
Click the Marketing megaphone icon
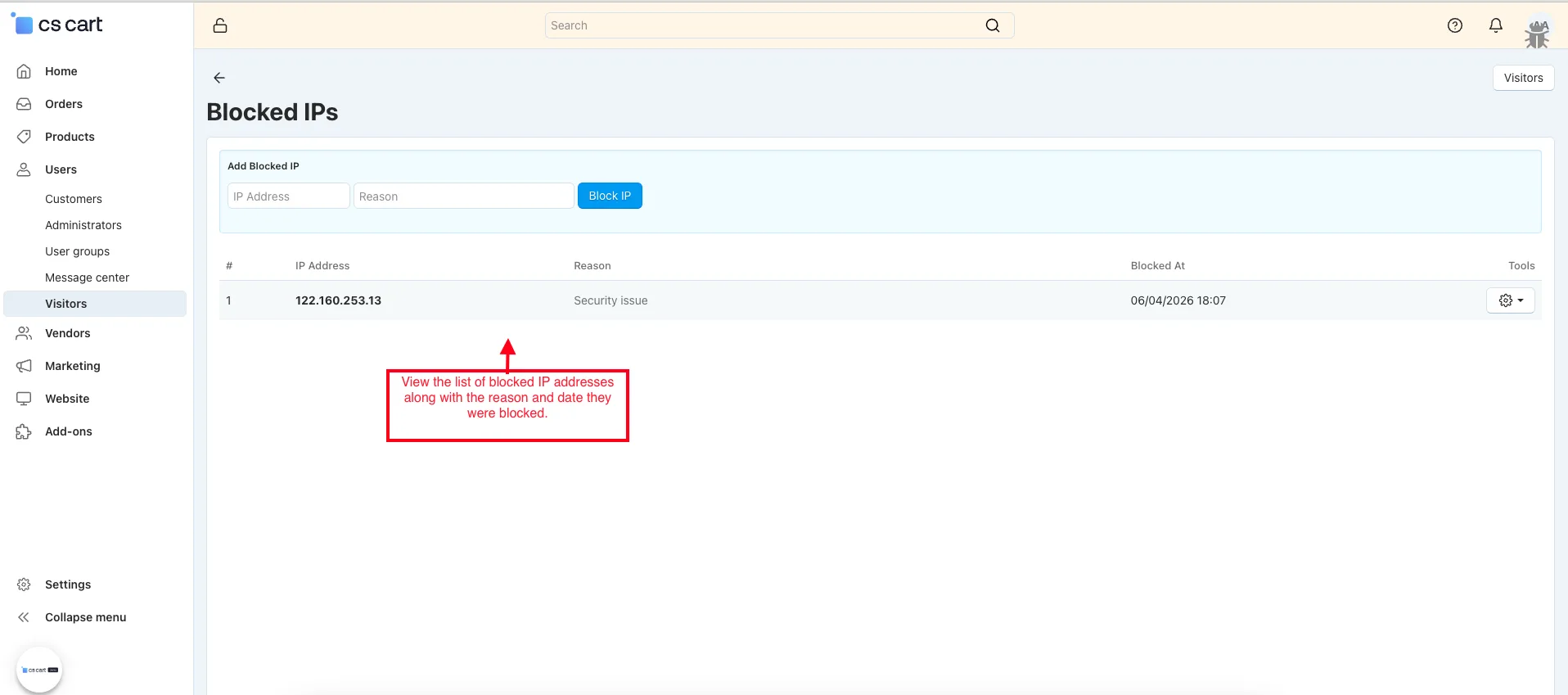pyautogui.click(x=24, y=366)
